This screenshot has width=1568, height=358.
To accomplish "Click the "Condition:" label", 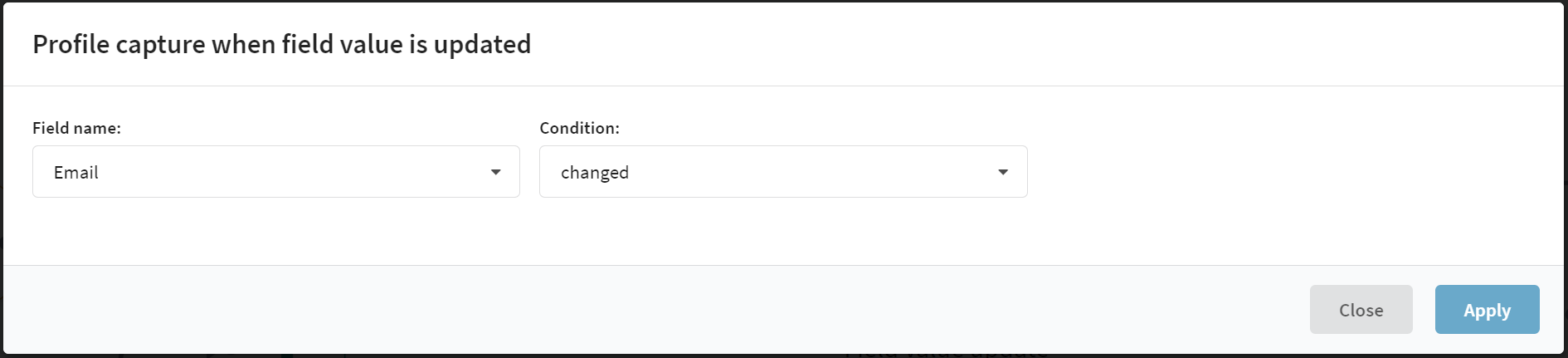I will 579,128.
